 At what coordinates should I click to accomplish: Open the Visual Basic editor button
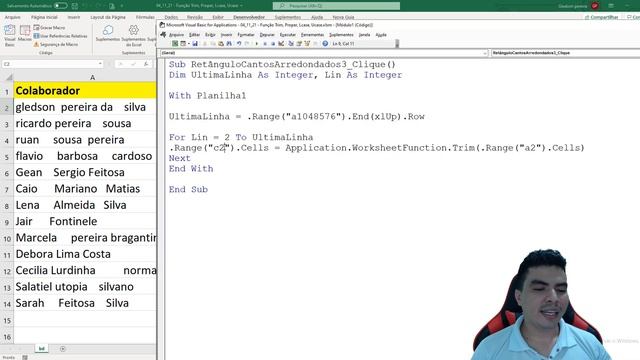pos(9,35)
